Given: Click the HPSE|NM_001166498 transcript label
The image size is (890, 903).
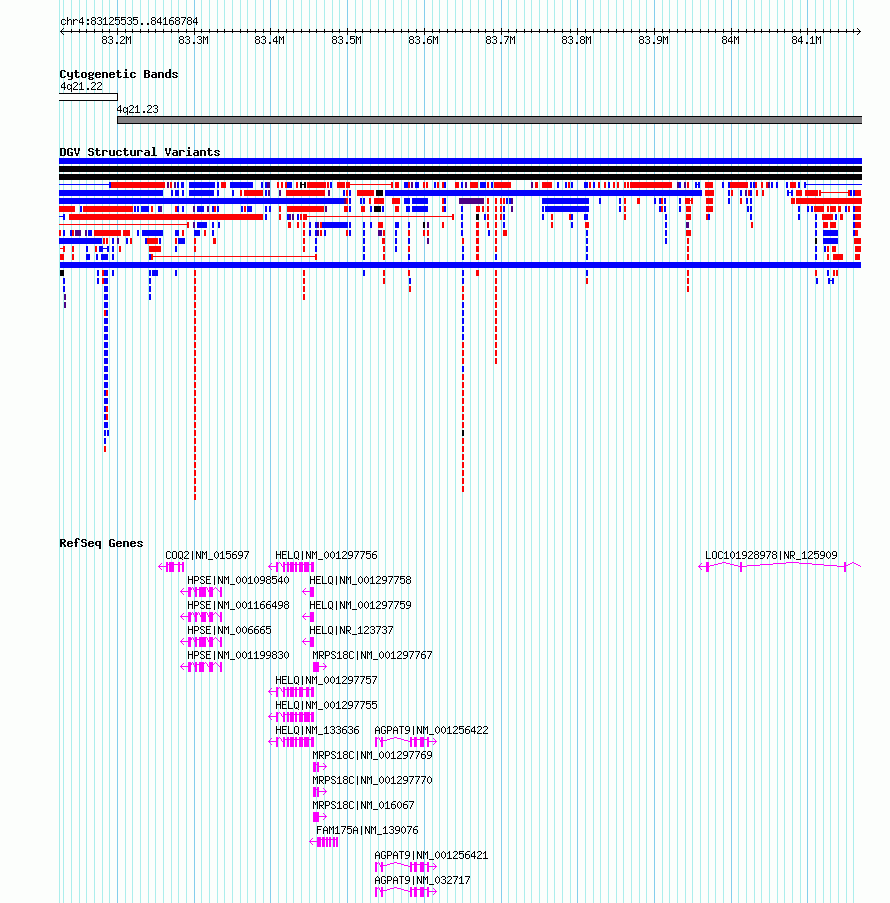Looking at the screenshot, I should click(238, 605).
